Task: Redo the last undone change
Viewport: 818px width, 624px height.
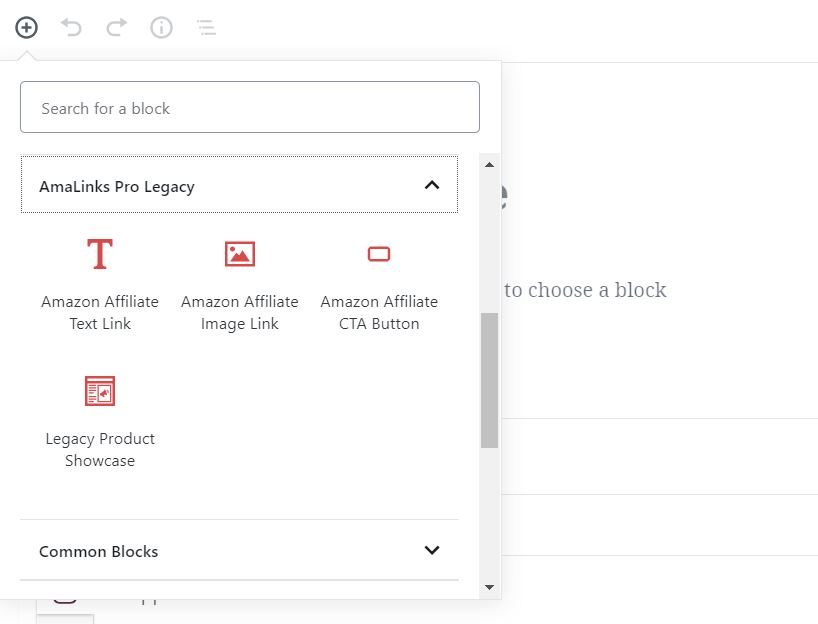Action: pos(116,28)
